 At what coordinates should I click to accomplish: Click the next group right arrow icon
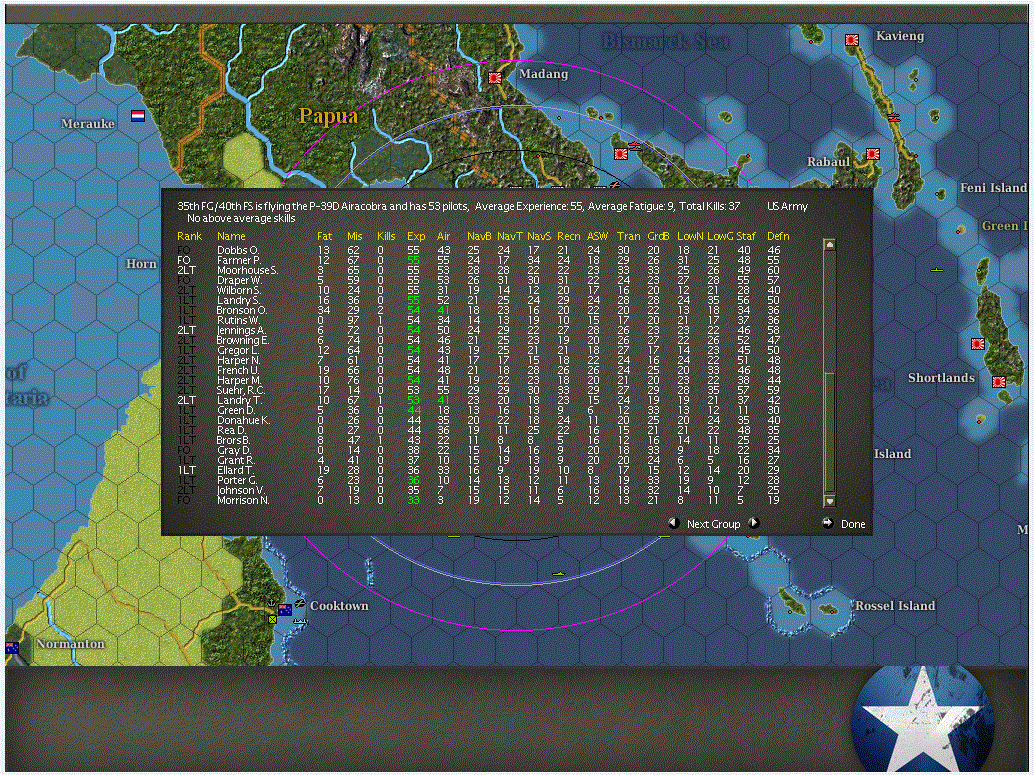pos(754,523)
